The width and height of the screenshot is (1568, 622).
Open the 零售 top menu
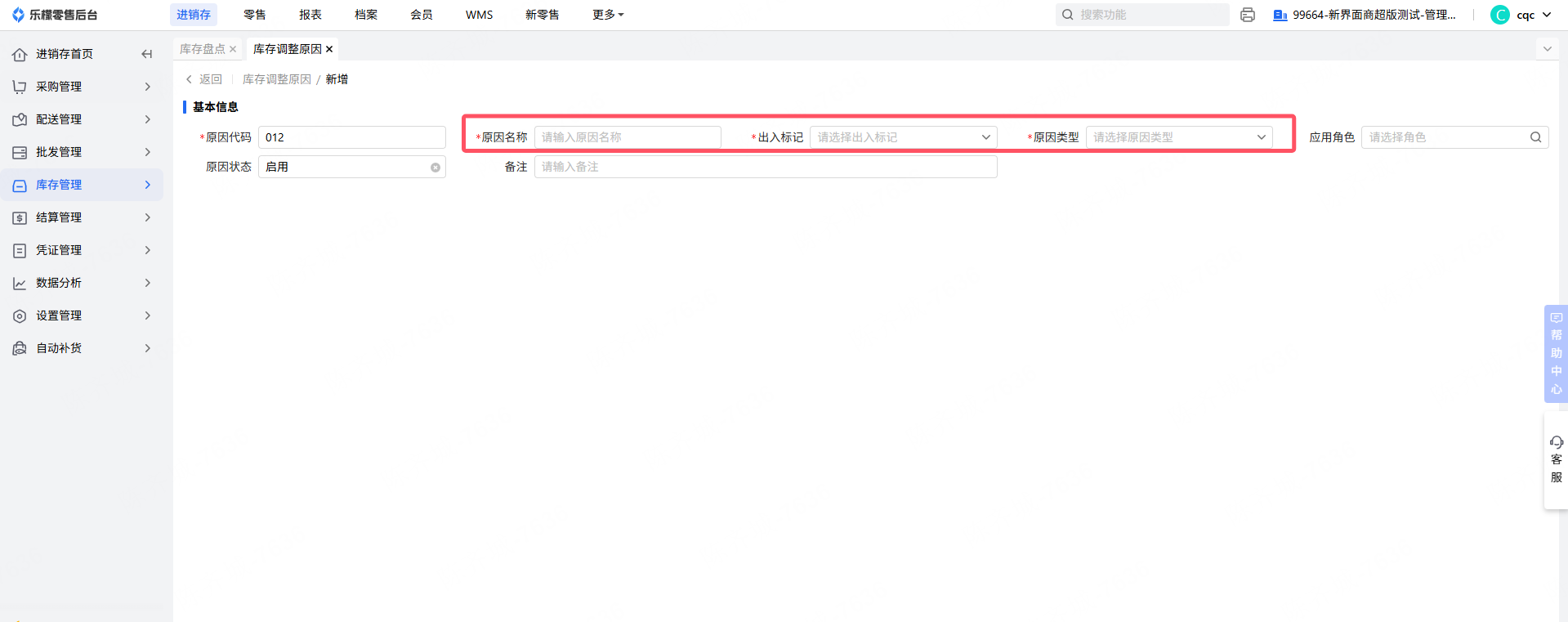coord(255,15)
